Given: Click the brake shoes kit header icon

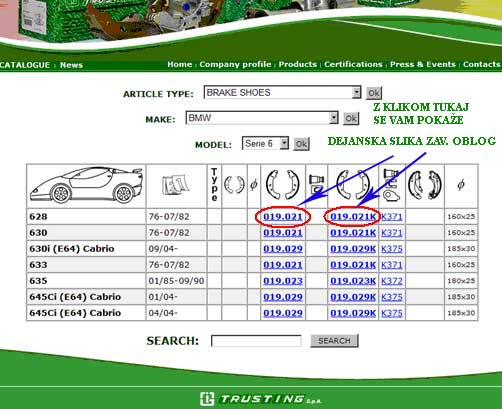Looking at the screenshot, I should click(353, 185).
